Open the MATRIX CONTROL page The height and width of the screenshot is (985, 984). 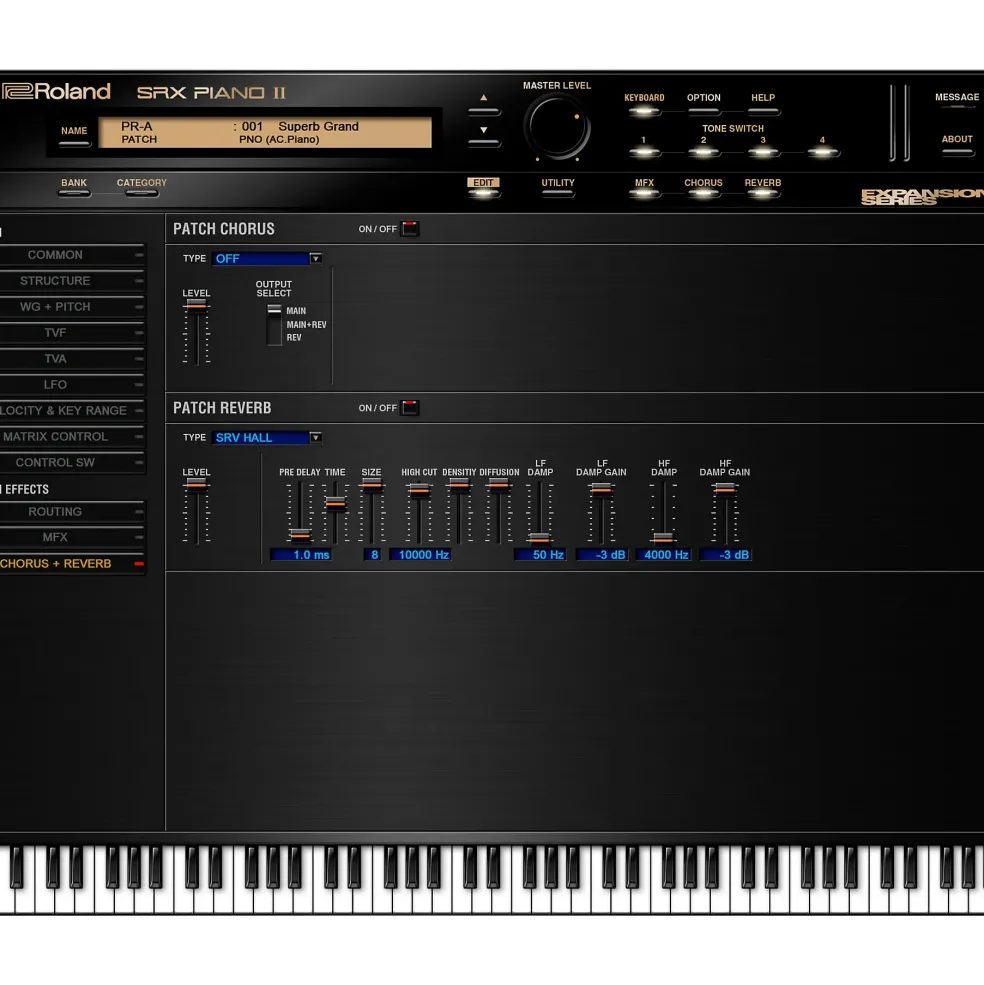(x=72, y=437)
